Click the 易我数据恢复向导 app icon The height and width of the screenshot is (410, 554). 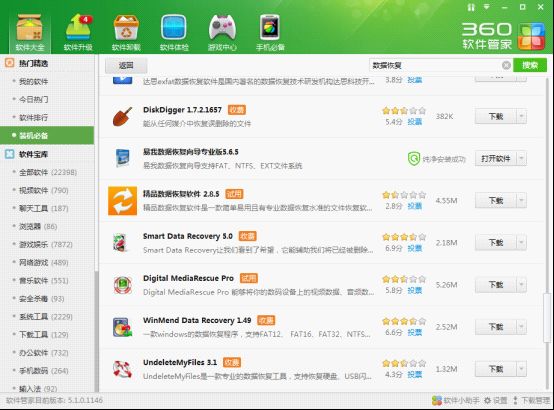pos(123,158)
